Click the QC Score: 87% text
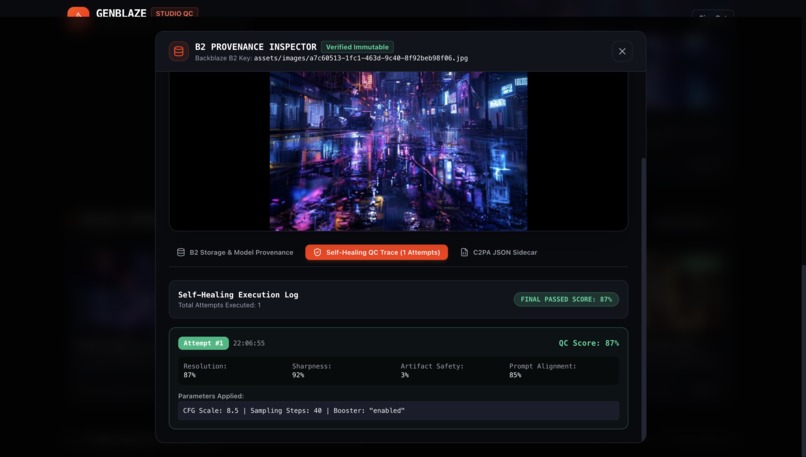The width and height of the screenshot is (806, 457). [x=589, y=343]
